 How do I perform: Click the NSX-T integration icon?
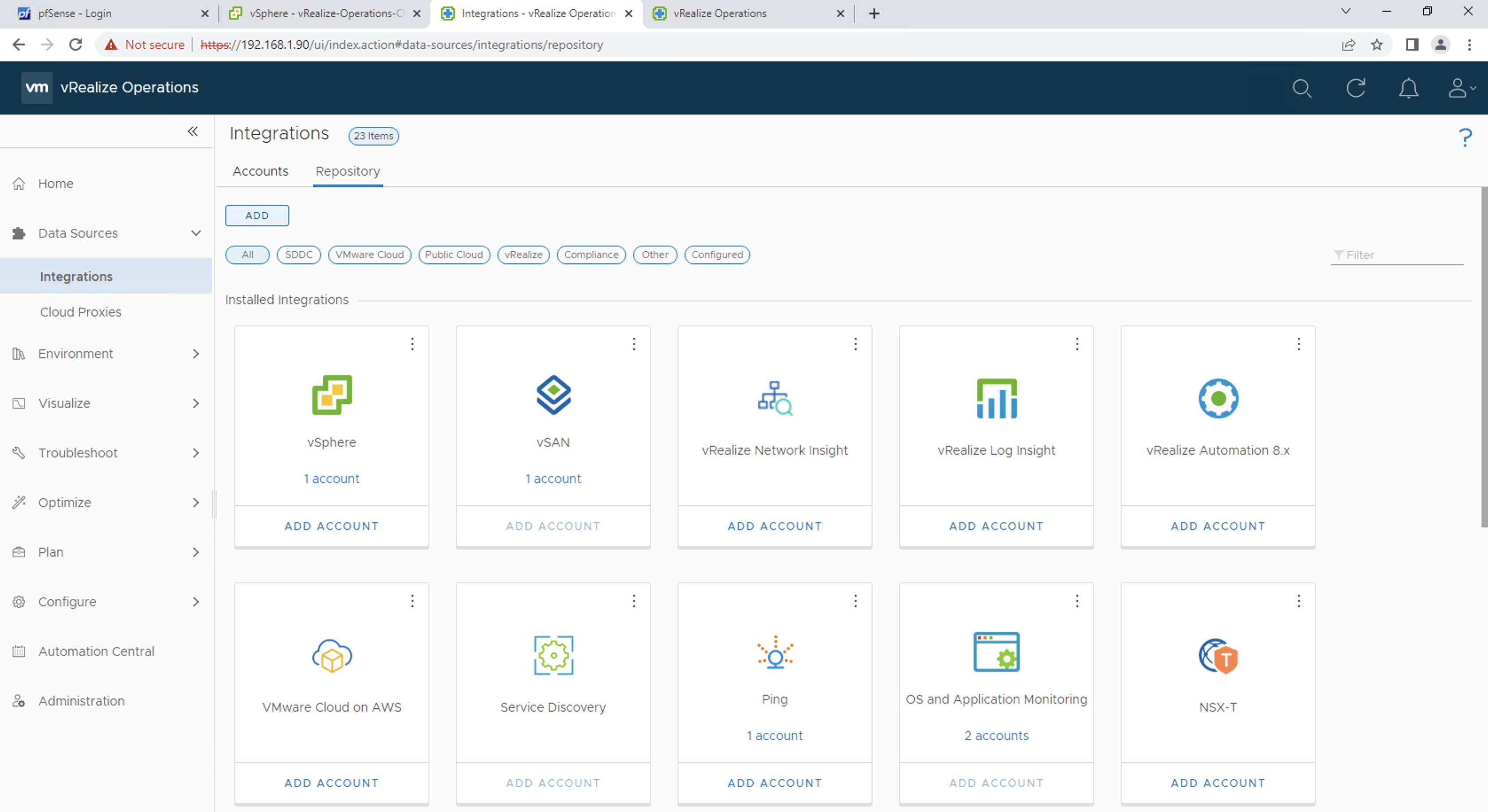pyautogui.click(x=1218, y=656)
